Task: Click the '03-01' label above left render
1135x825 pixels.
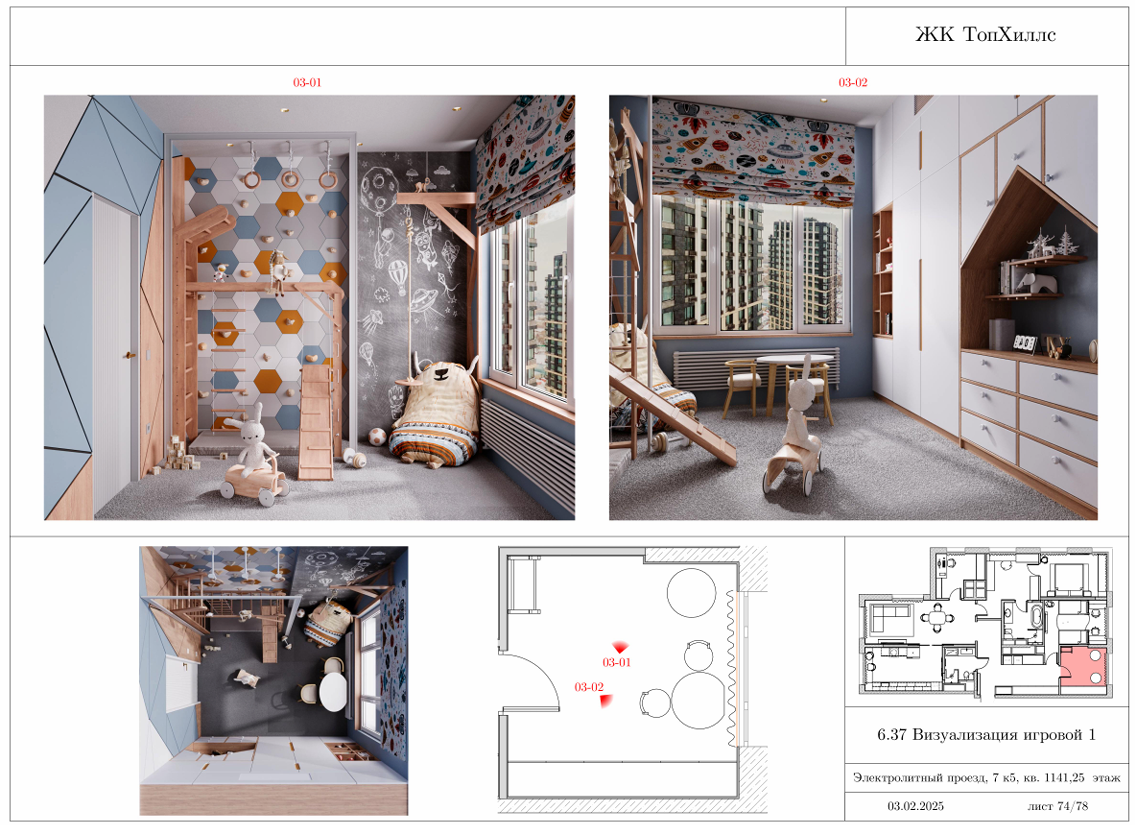Action: tap(307, 82)
